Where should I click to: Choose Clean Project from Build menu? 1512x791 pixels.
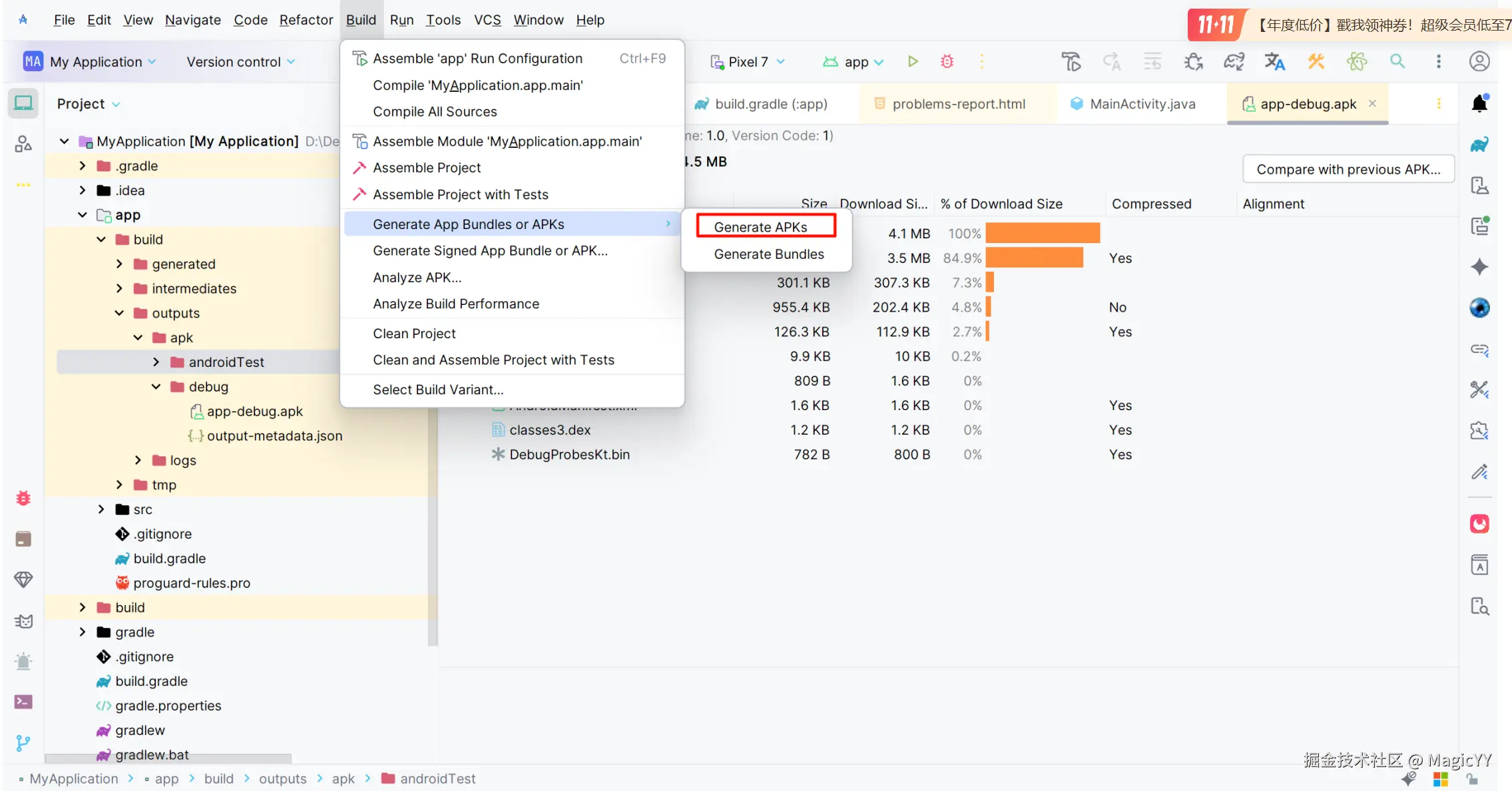414,334
